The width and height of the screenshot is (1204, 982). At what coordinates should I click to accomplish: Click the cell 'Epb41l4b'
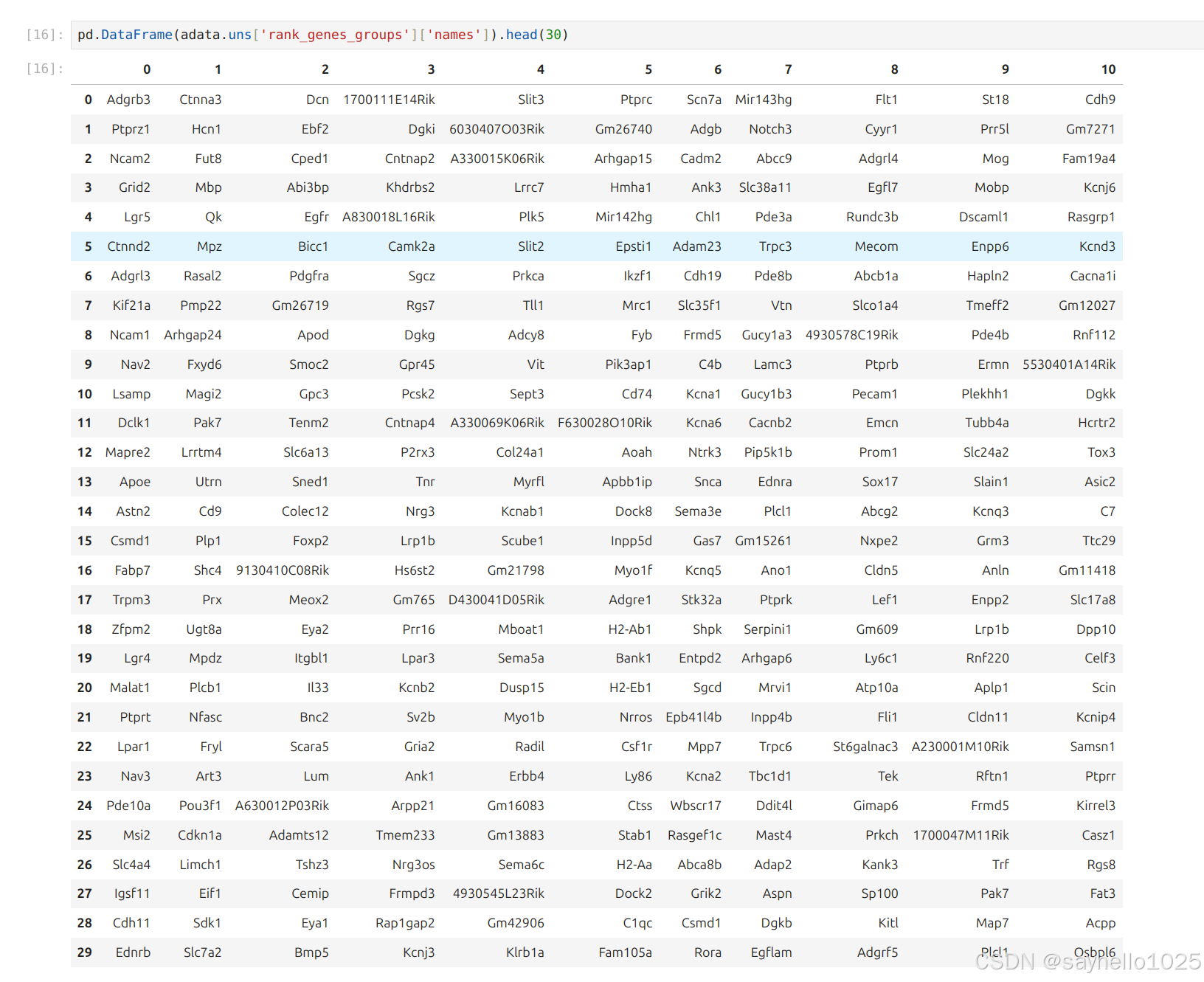pos(693,717)
